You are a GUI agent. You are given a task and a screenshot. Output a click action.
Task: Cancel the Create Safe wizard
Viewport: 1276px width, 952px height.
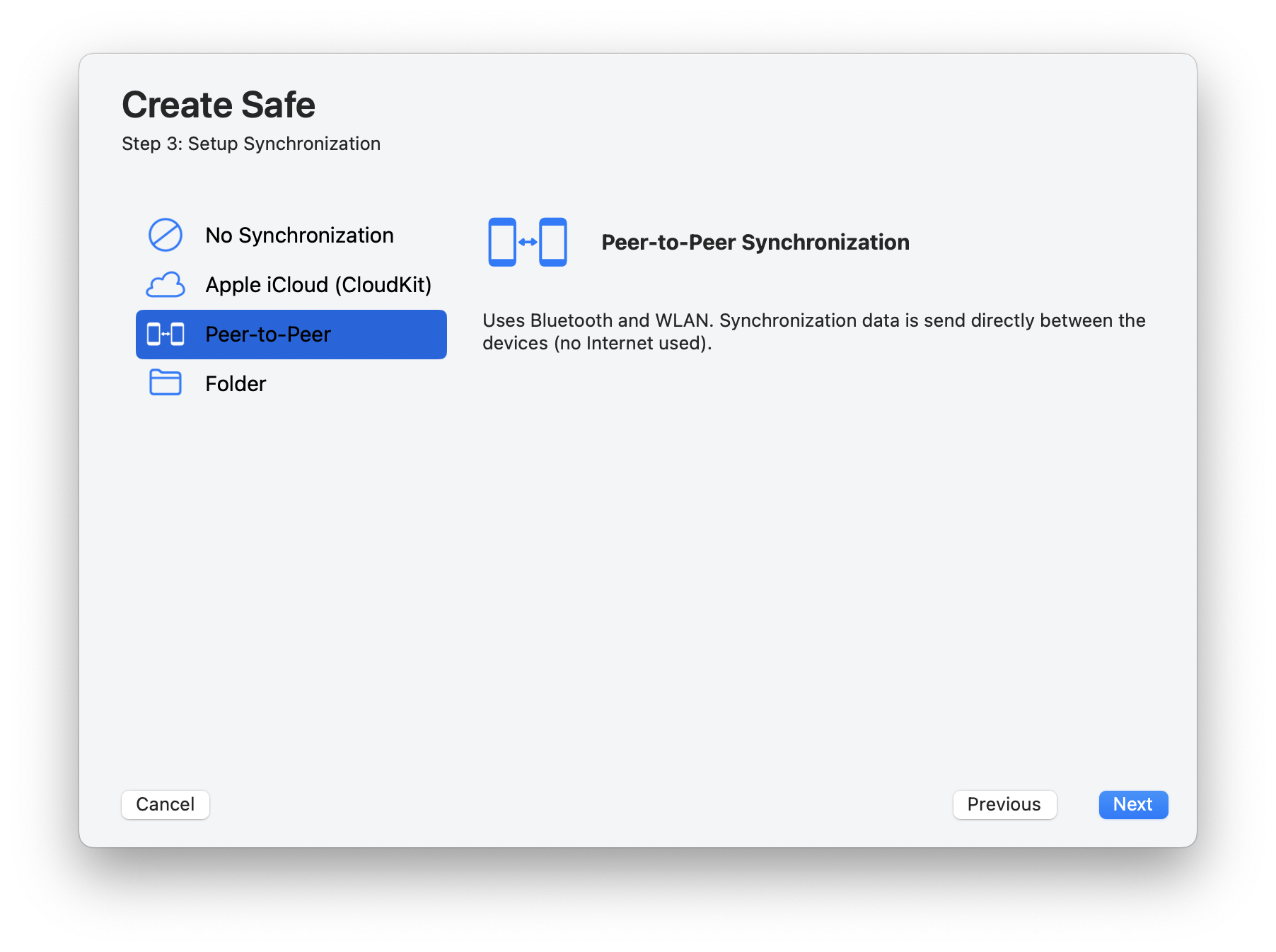click(166, 804)
